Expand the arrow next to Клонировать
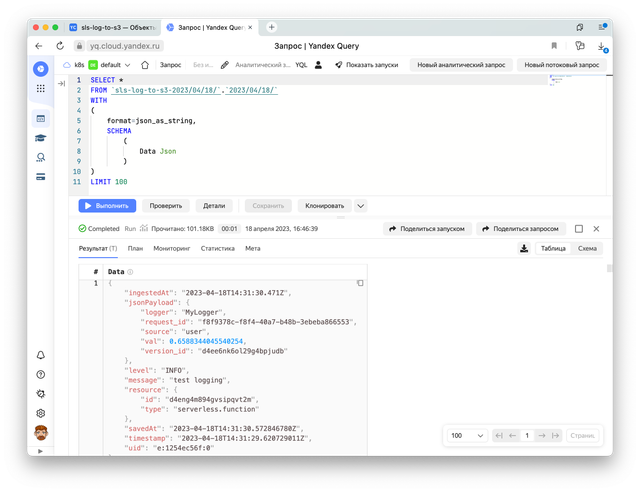Screen dimensions: 640x492 [361, 205]
